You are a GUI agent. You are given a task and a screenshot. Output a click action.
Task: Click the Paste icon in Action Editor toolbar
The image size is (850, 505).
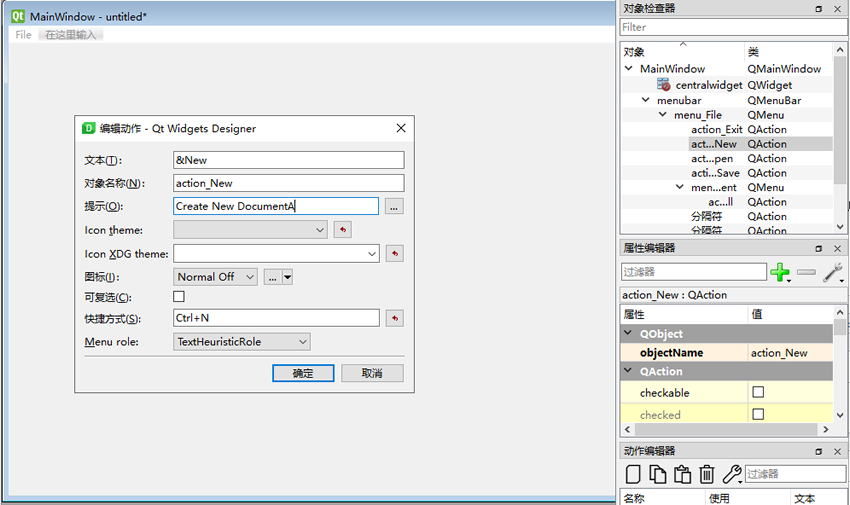(682, 474)
